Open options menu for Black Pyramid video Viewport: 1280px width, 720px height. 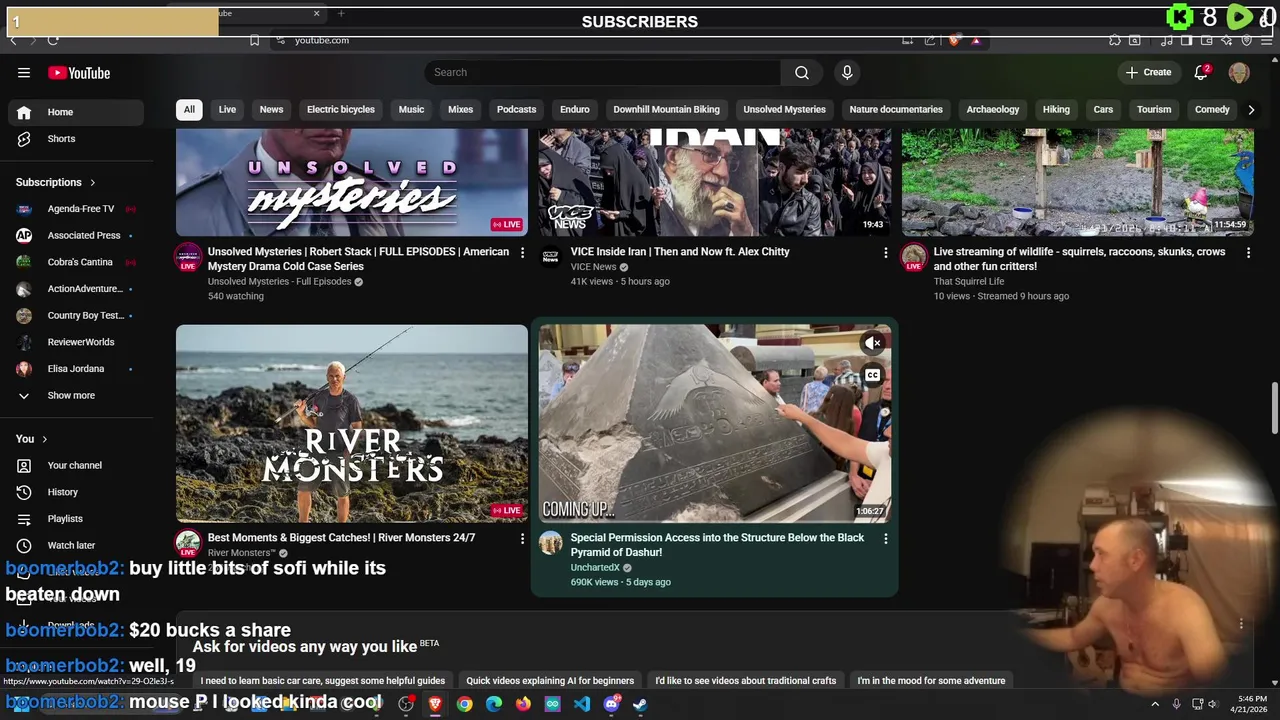[885, 539]
